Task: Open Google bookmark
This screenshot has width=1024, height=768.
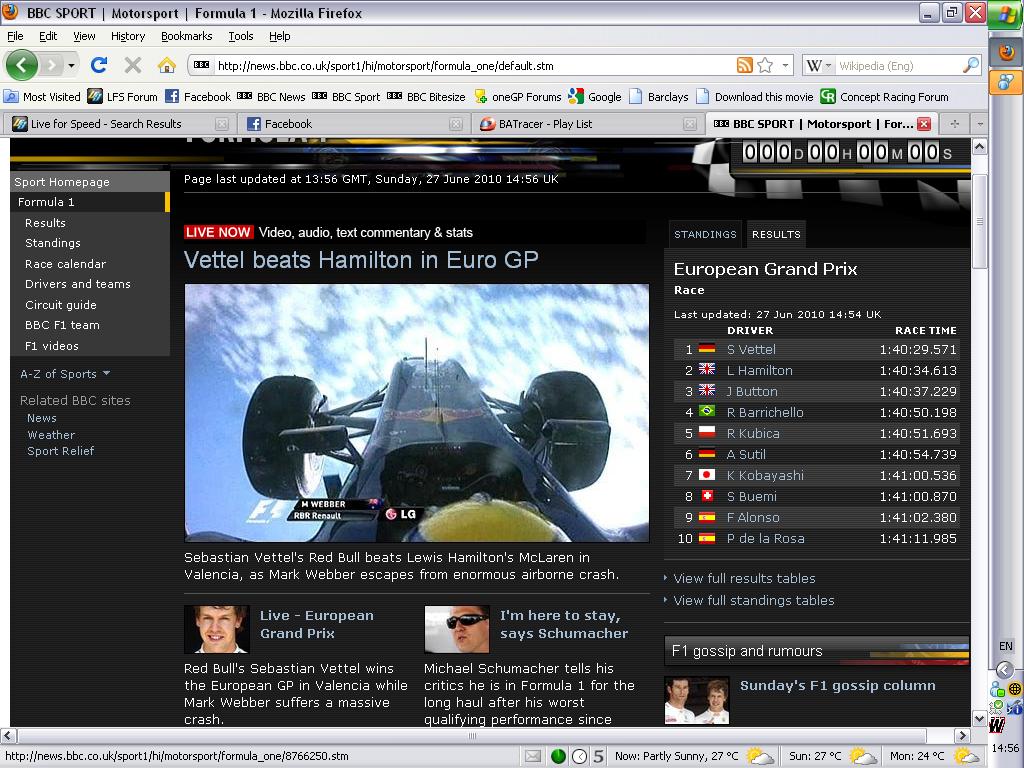Action: [x=595, y=97]
